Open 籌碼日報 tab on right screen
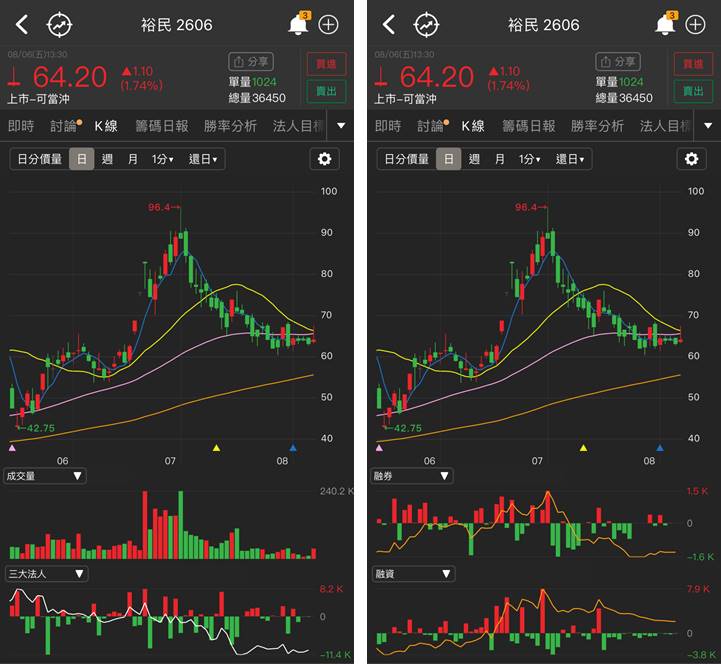This screenshot has height=664, width=721. tap(529, 126)
